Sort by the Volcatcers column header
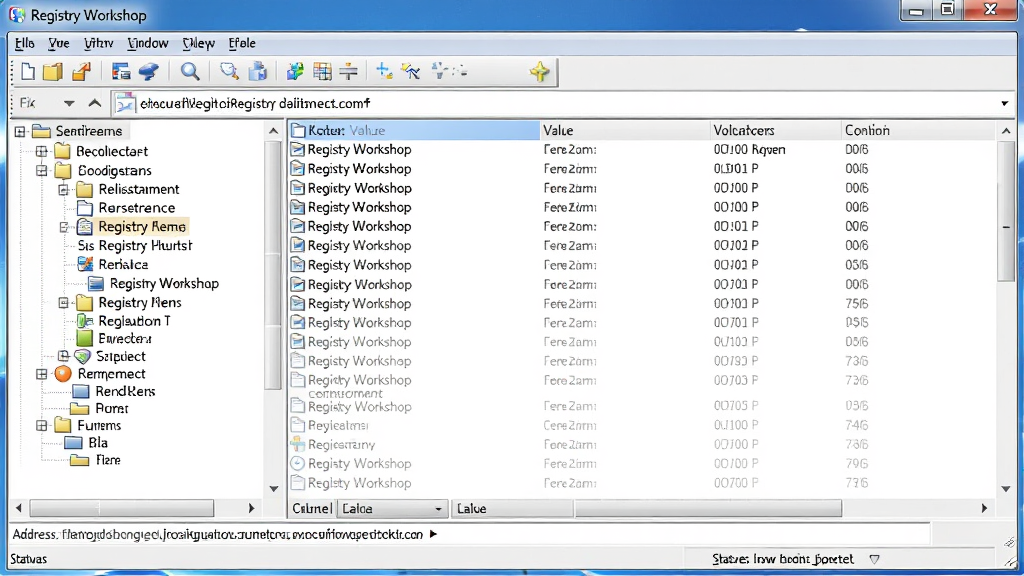 point(775,131)
